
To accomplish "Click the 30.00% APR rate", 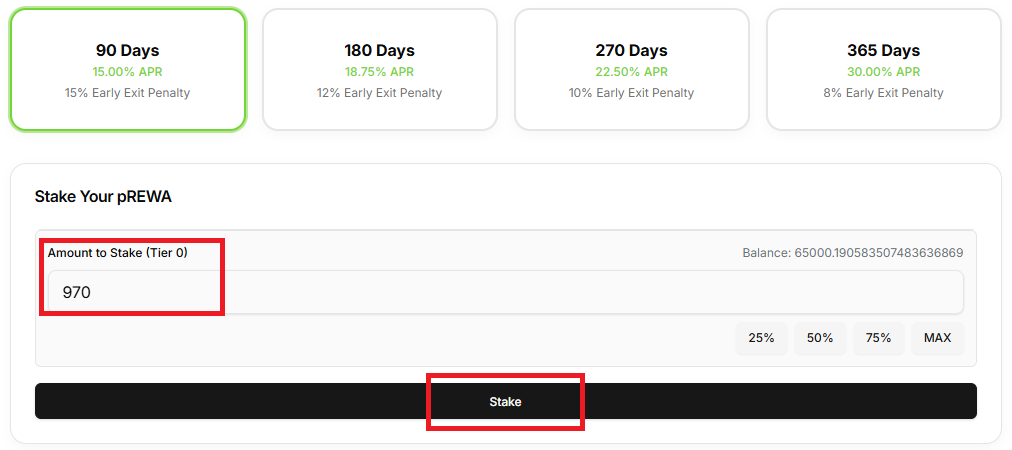I will (x=883, y=72).
